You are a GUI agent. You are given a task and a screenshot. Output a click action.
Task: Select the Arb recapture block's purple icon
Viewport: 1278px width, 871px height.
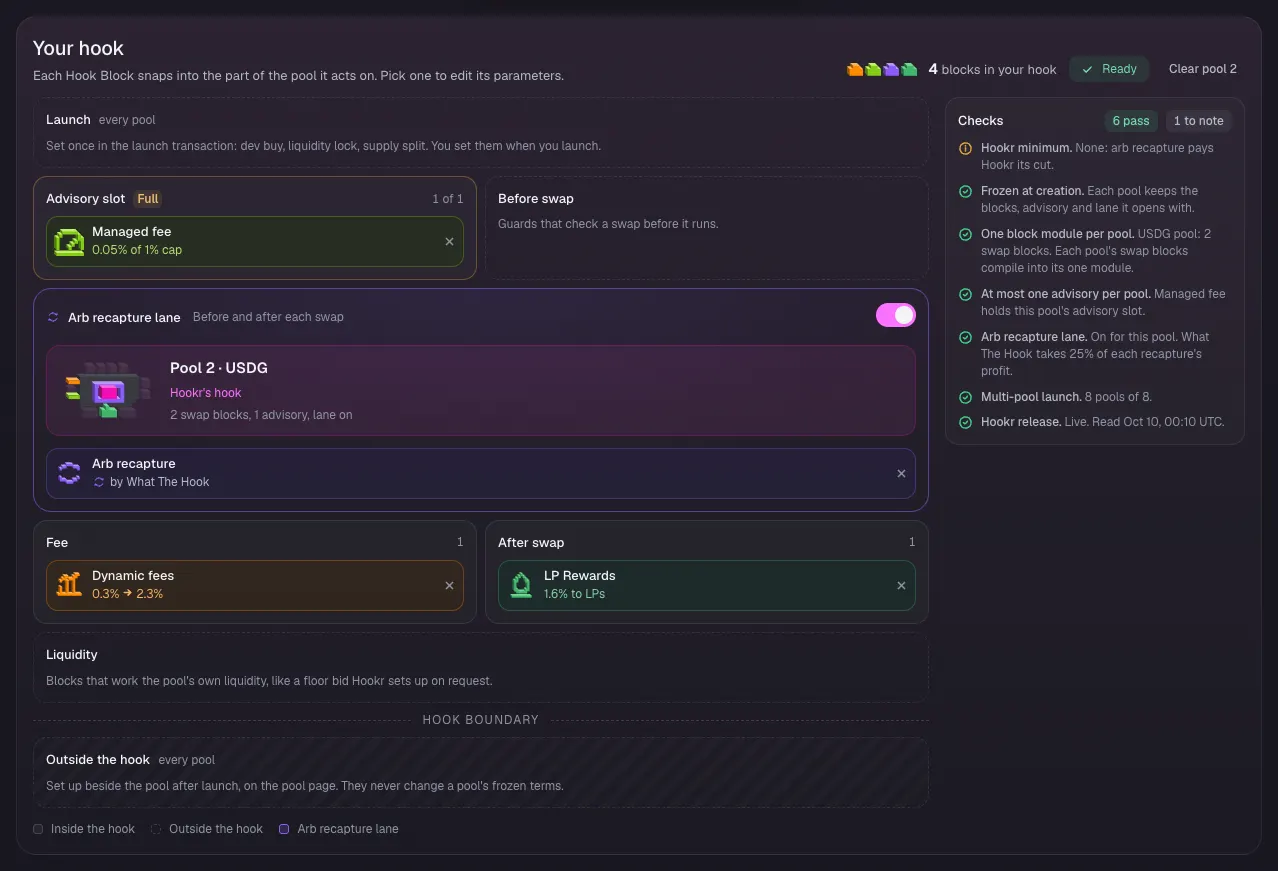click(69, 473)
